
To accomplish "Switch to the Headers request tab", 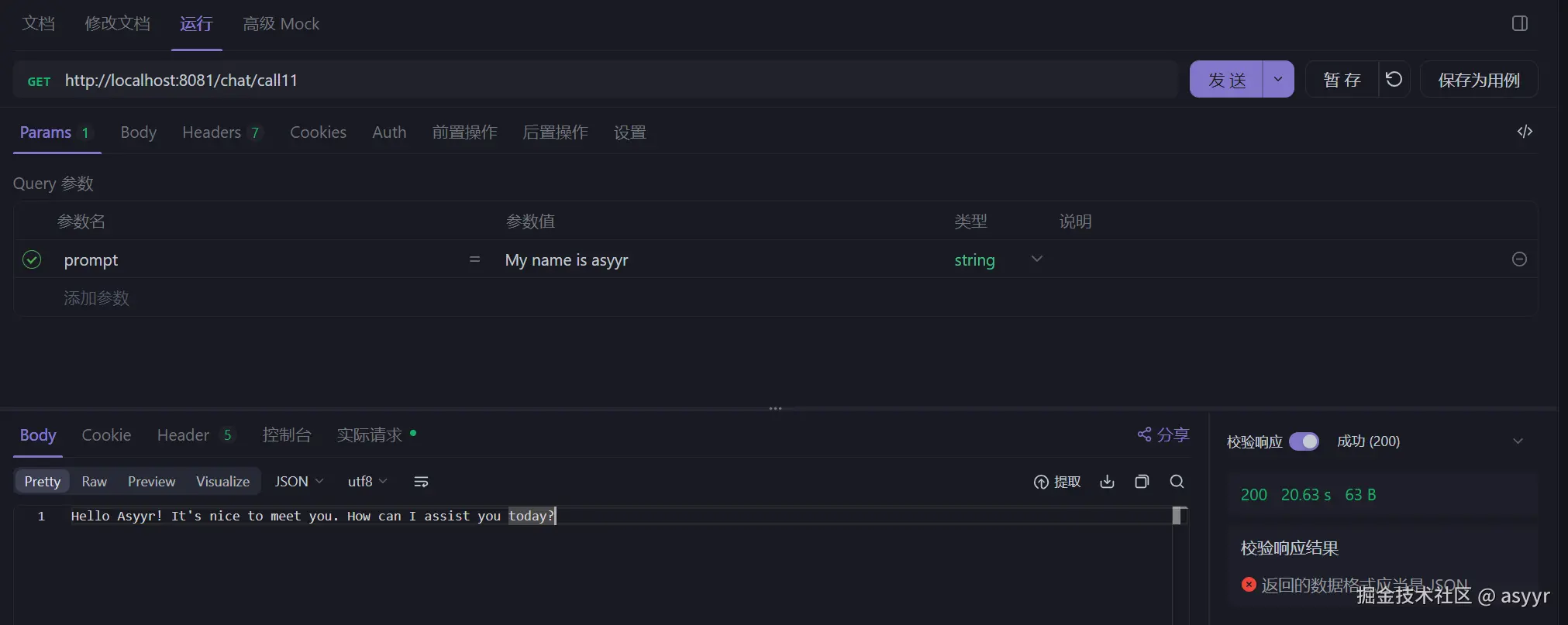I will click(x=220, y=132).
